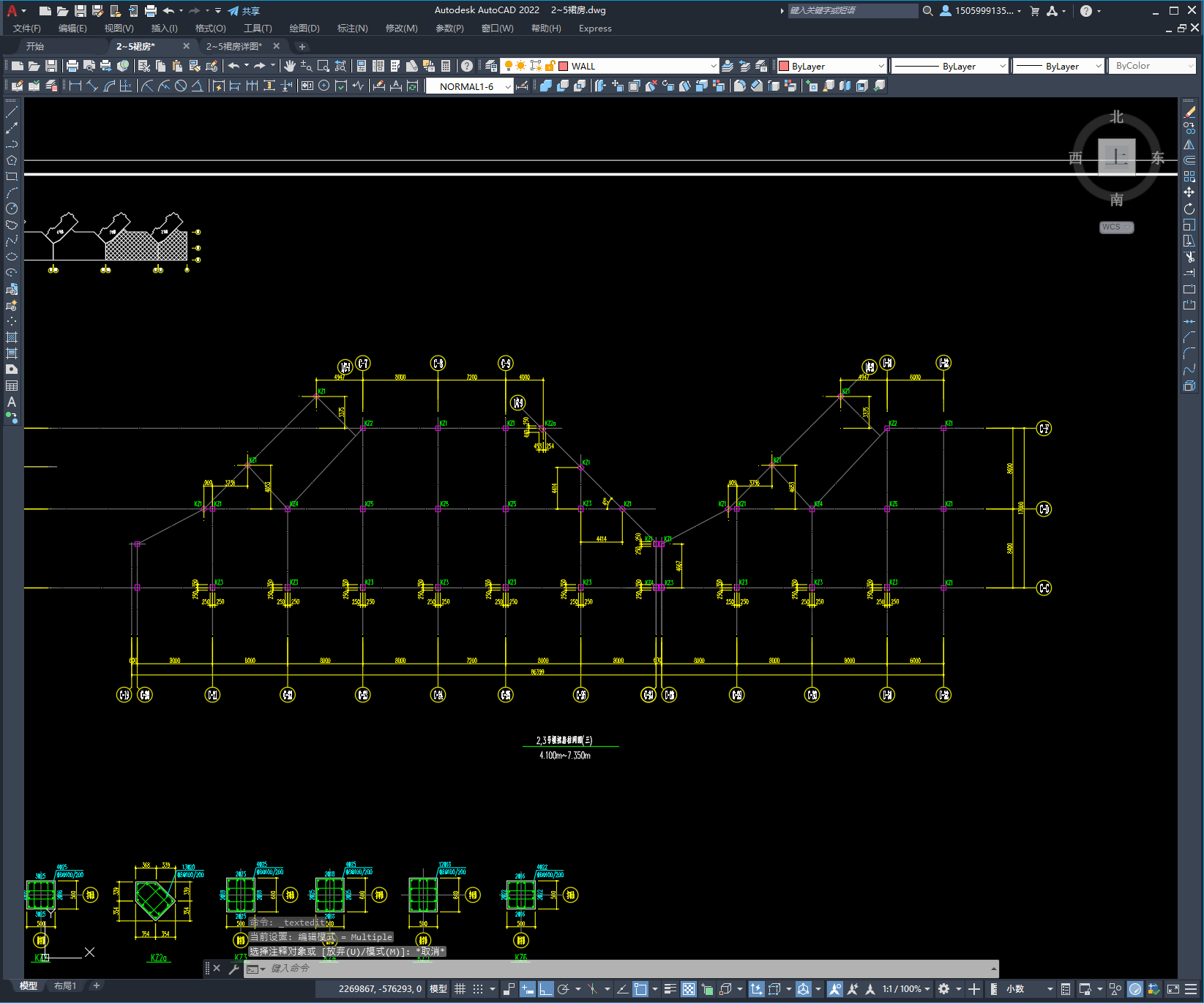Open the Help question mark icon
The image size is (1204, 1003).
[467, 66]
